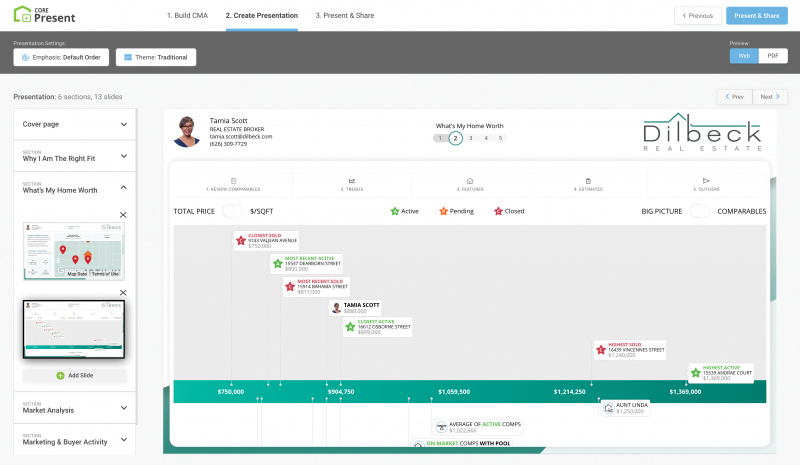
Task: Click the green plus Add Slide icon
Action: [x=60, y=375]
